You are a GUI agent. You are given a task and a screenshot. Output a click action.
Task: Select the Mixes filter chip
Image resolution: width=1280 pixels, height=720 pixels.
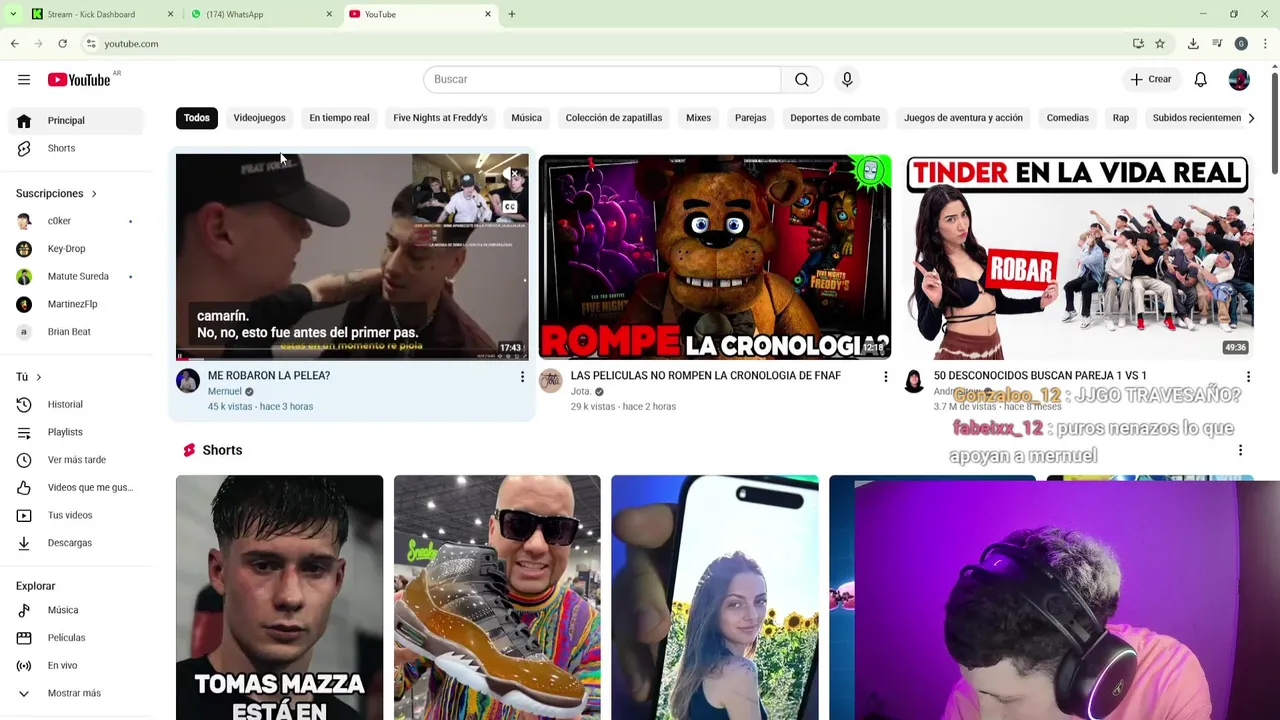click(x=698, y=118)
